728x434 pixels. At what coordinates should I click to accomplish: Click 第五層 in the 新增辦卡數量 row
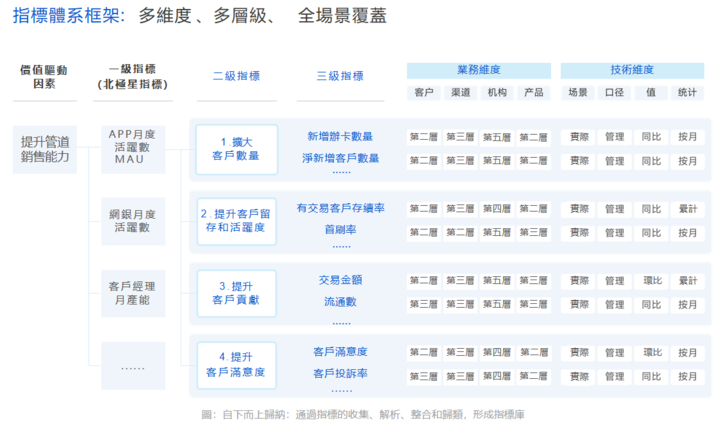click(x=497, y=137)
